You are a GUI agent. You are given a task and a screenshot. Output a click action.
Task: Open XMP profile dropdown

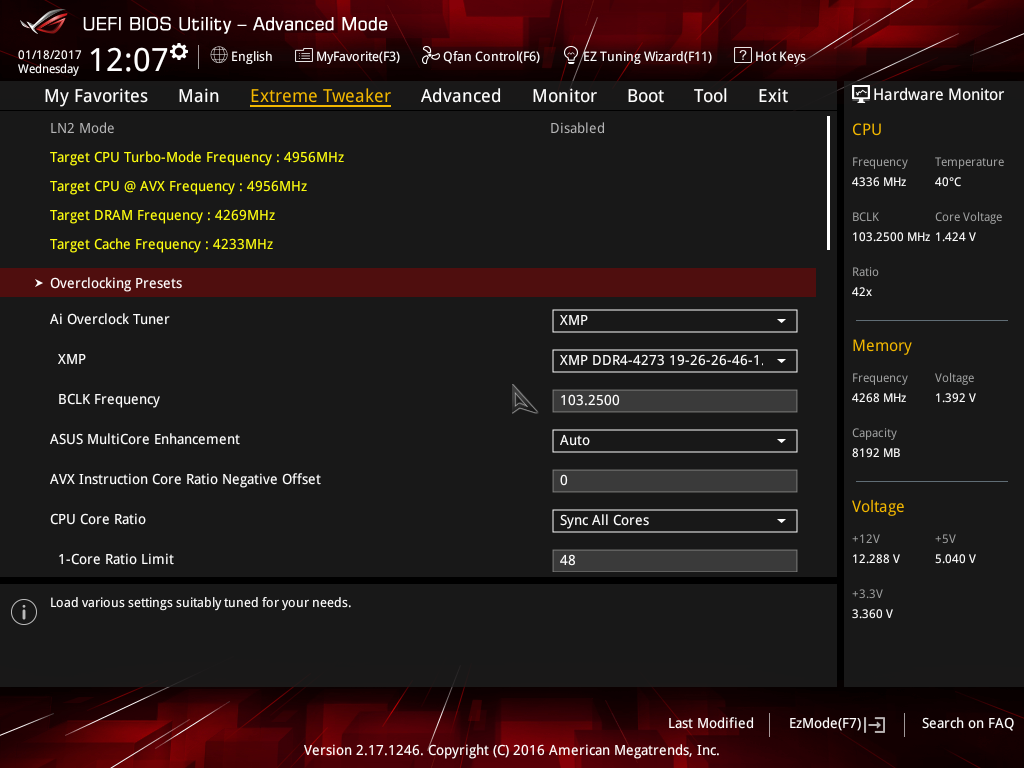click(675, 360)
